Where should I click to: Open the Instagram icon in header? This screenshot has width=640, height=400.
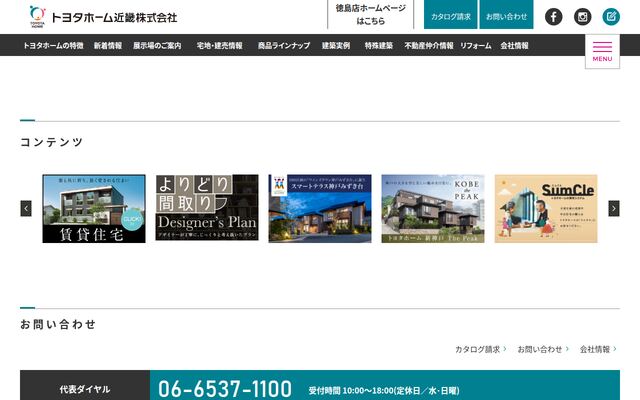(x=582, y=17)
